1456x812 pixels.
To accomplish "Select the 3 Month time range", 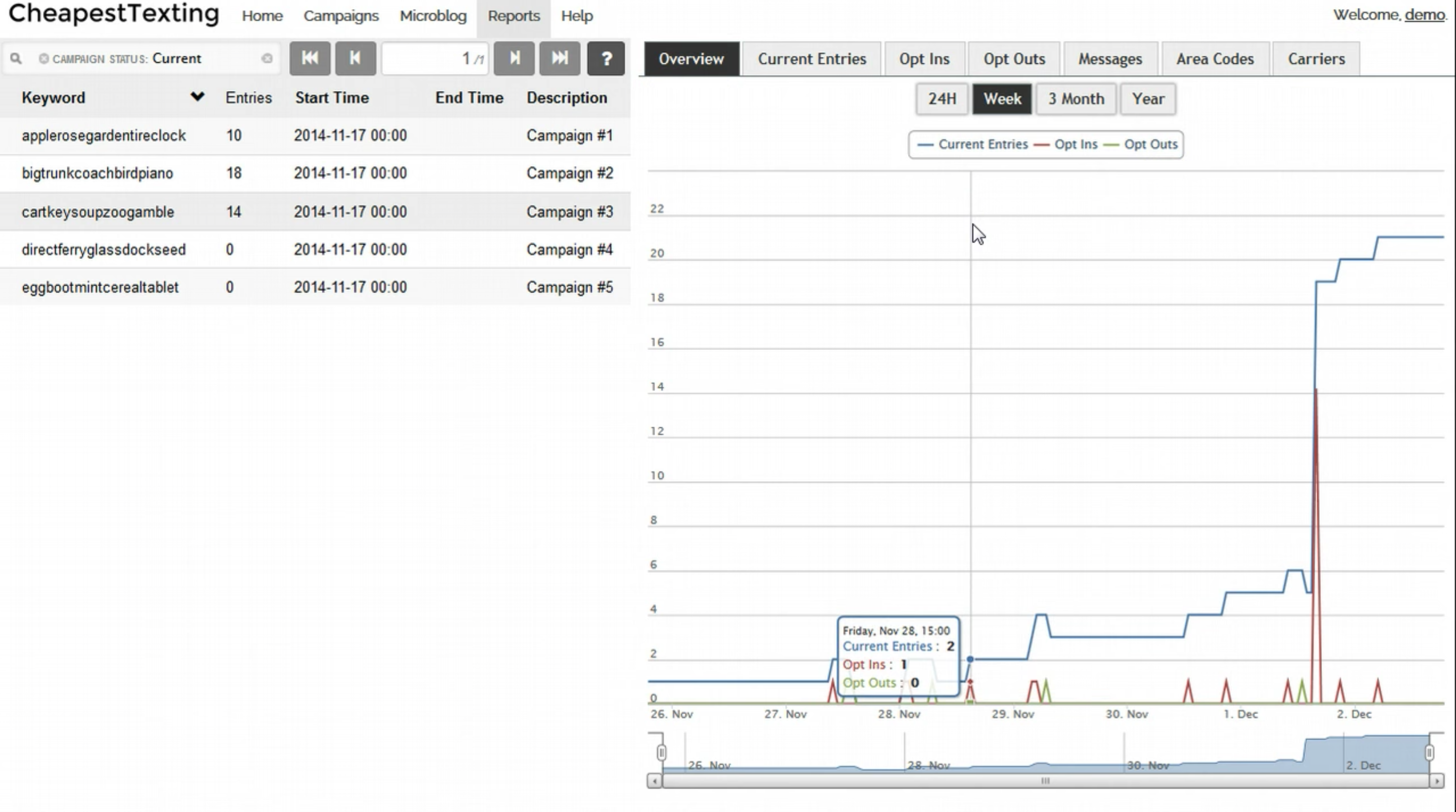I will [1076, 99].
